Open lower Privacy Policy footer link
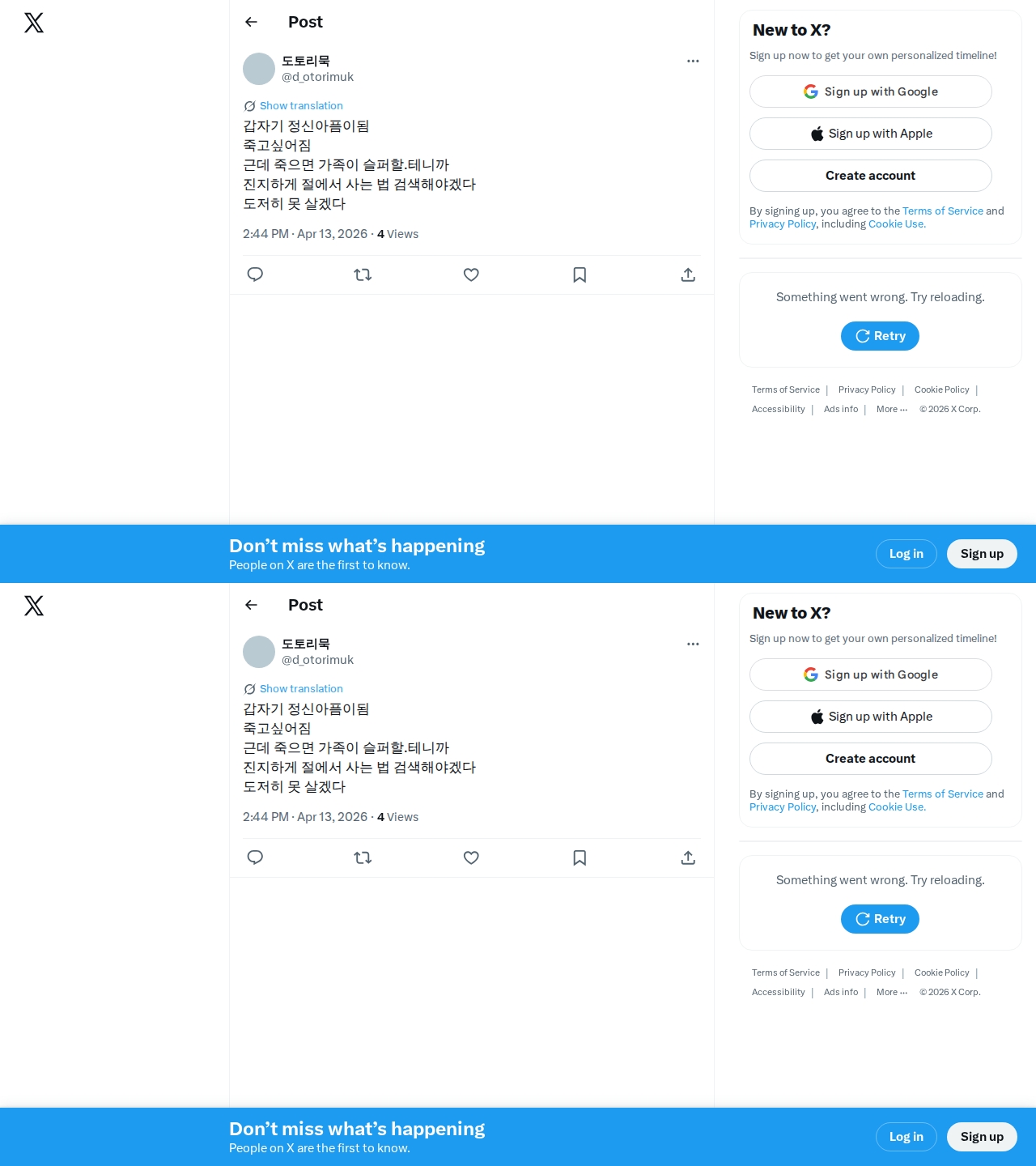This screenshot has height=1166, width=1036. (867, 973)
